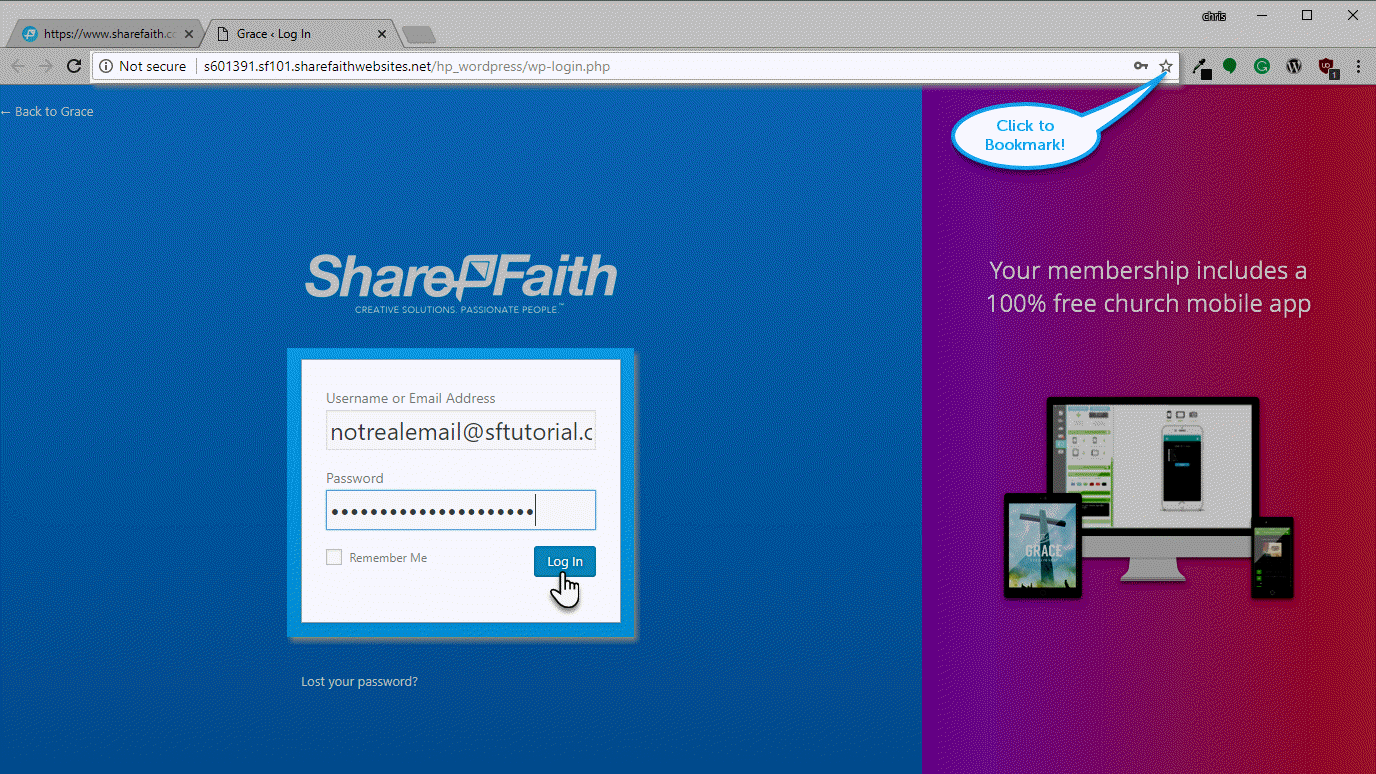Reload the page with the refresh button

[x=73, y=66]
